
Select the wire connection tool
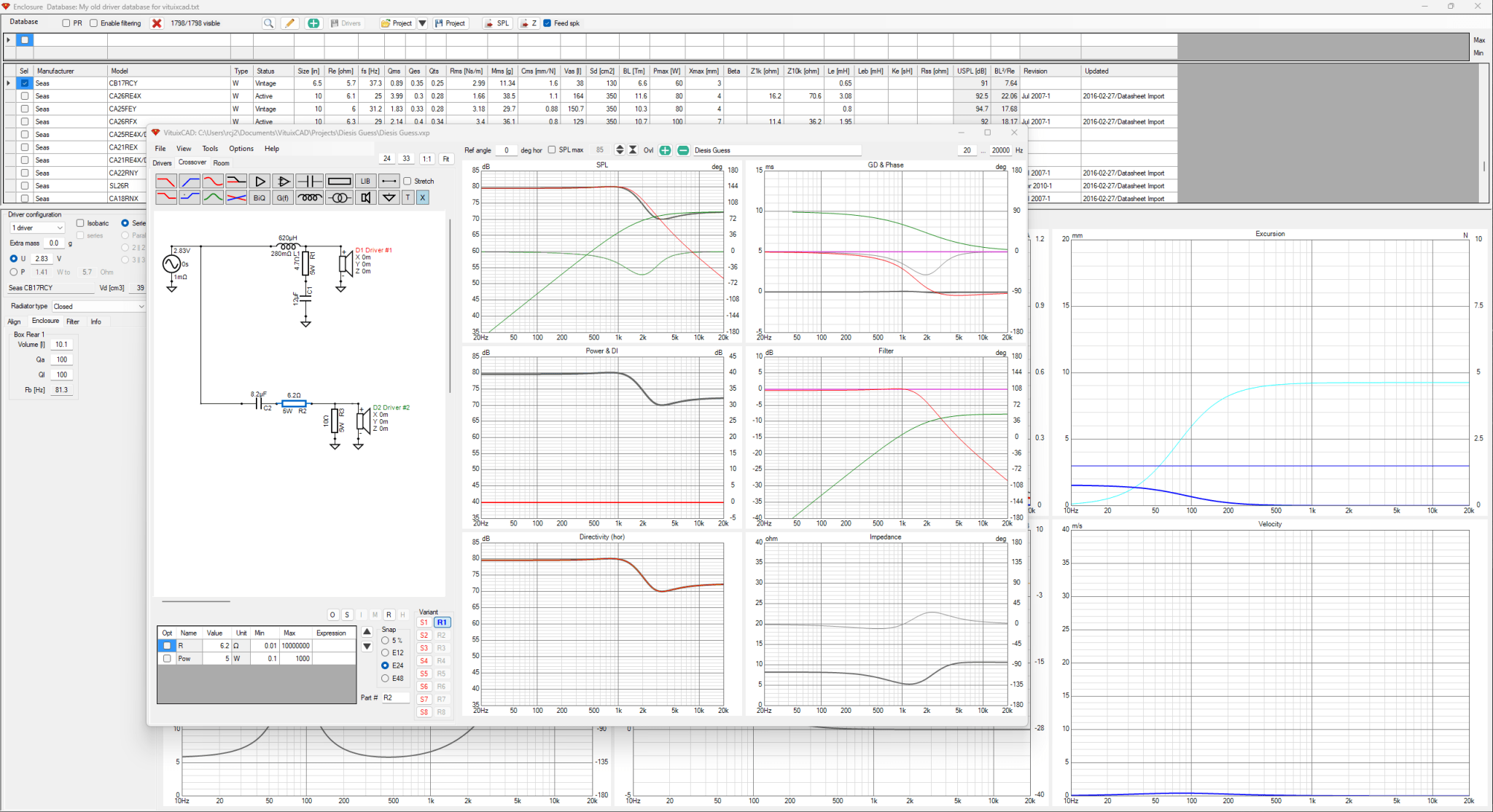(x=389, y=181)
